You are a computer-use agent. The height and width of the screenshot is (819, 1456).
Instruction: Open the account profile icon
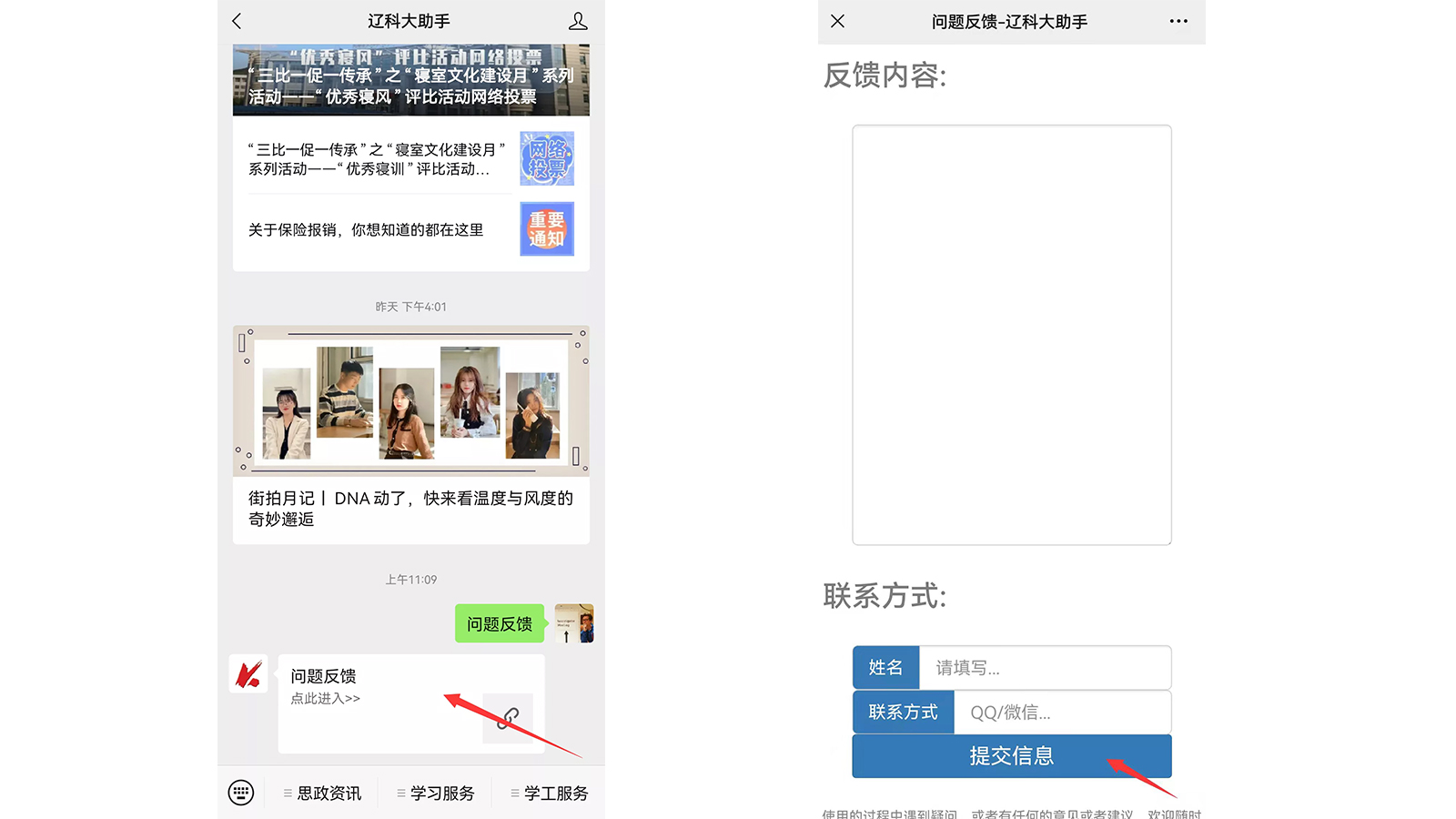tap(578, 21)
